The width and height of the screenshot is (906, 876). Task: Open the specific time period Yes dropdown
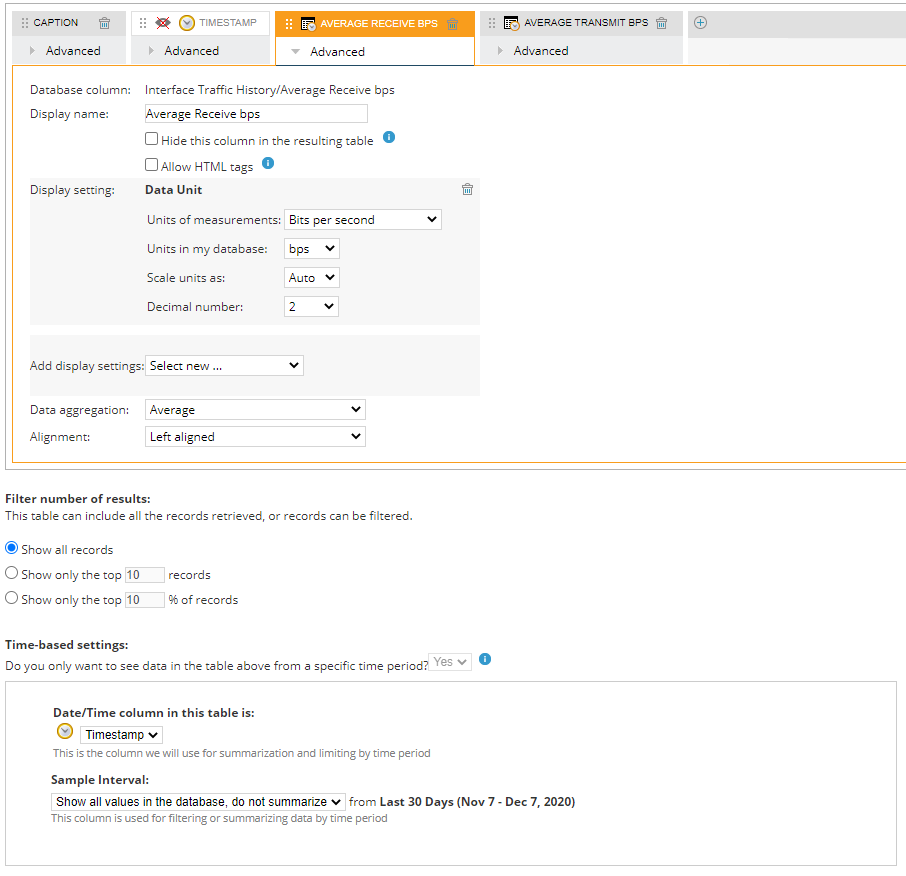click(x=450, y=662)
